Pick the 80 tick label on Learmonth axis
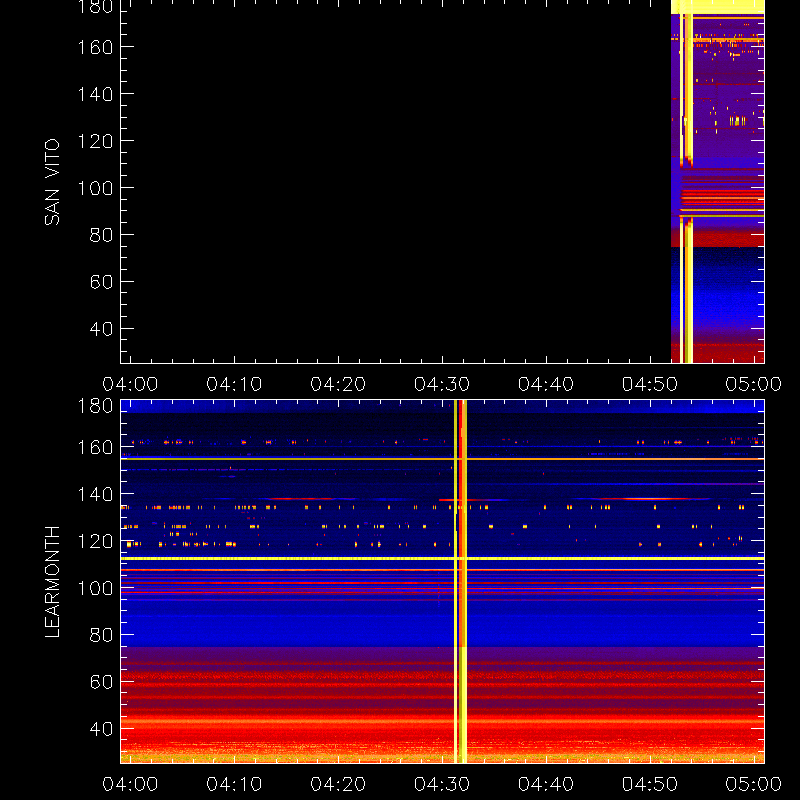The image size is (800, 800). click(101, 635)
